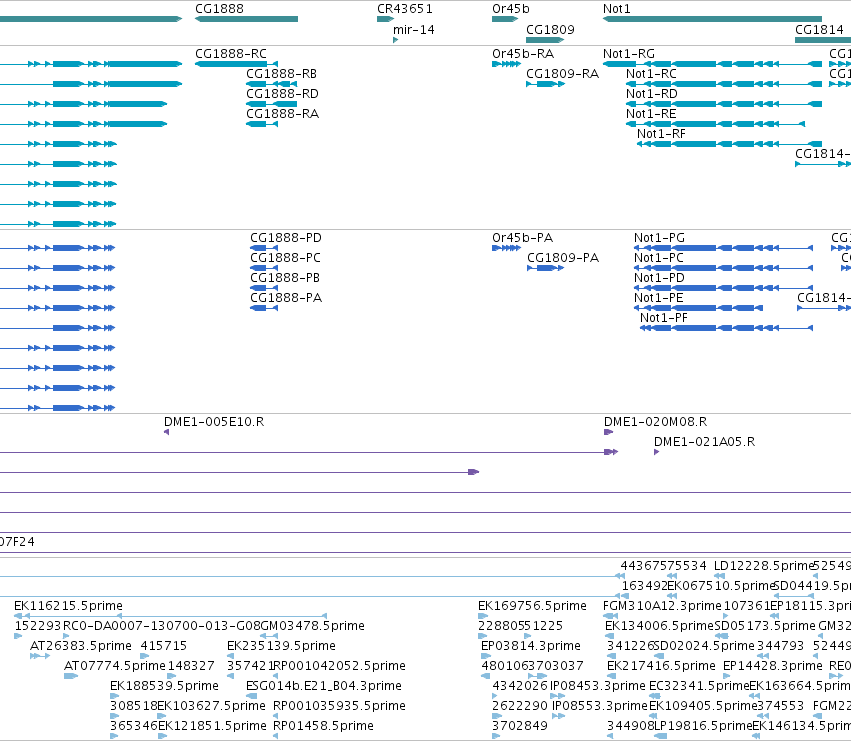This screenshot has height=741, width=851.
Task: Click EST EK121851.5prime
Action: (x=212, y=726)
